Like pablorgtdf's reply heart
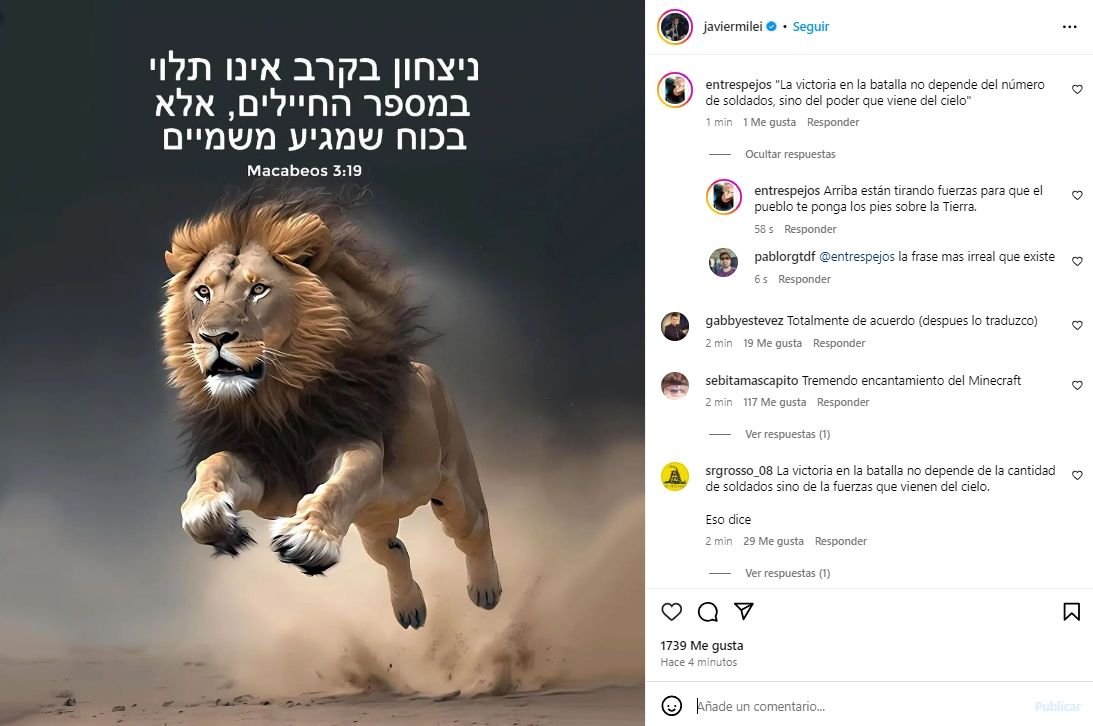The height and width of the screenshot is (726, 1093). (x=1077, y=261)
